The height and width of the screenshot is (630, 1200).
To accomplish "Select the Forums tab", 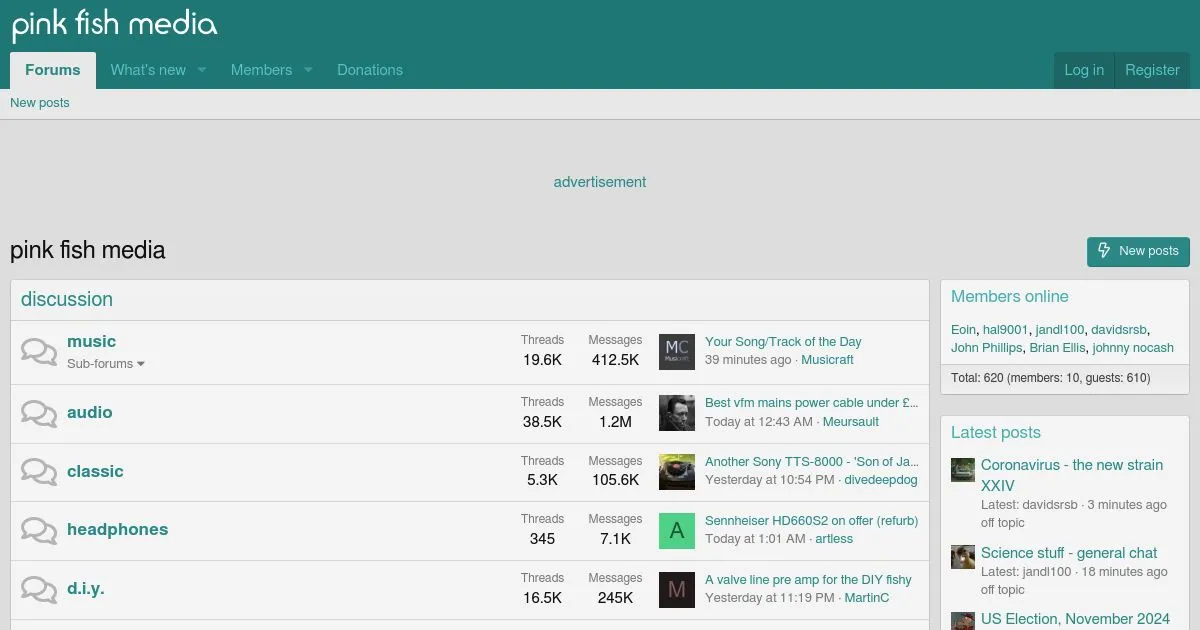I will [53, 70].
